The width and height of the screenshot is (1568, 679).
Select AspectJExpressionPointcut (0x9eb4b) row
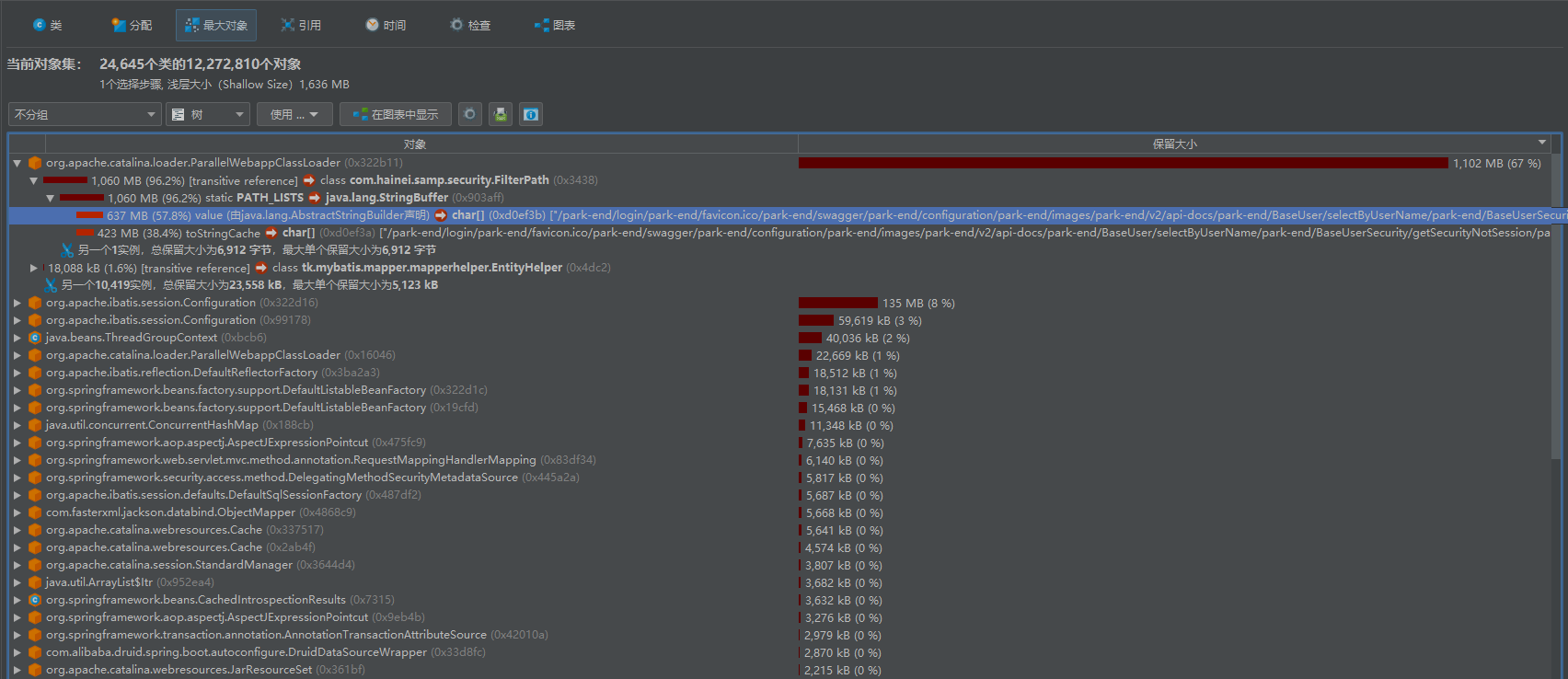click(x=779, y=617)
